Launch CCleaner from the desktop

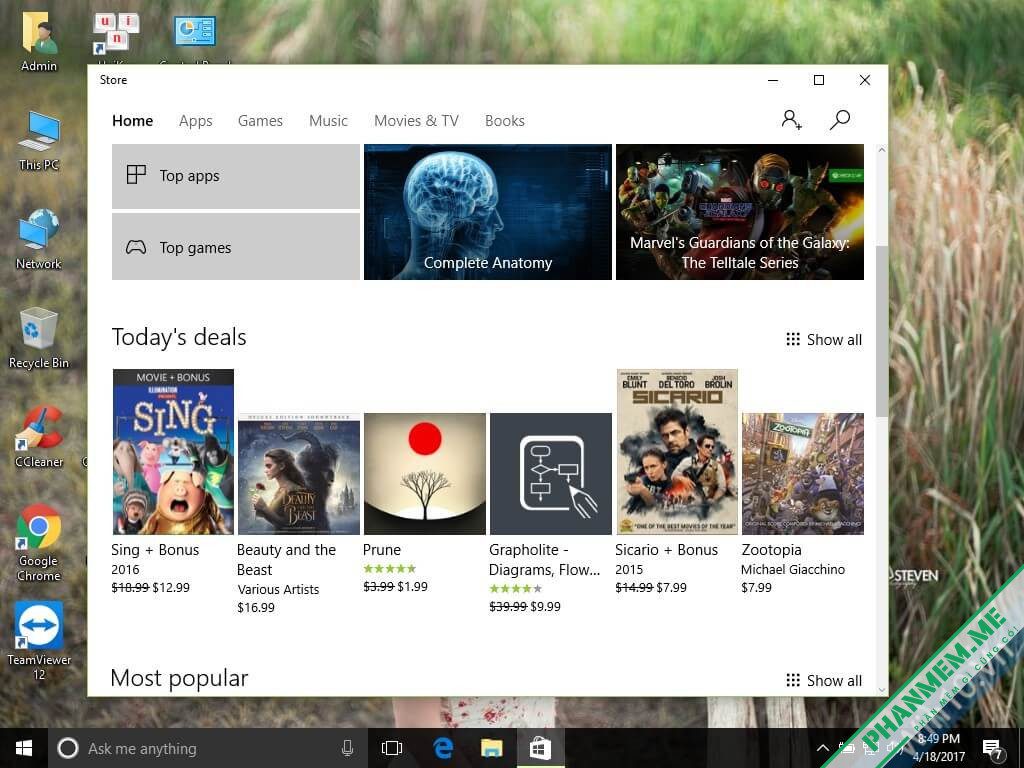[x=39, y=438]
